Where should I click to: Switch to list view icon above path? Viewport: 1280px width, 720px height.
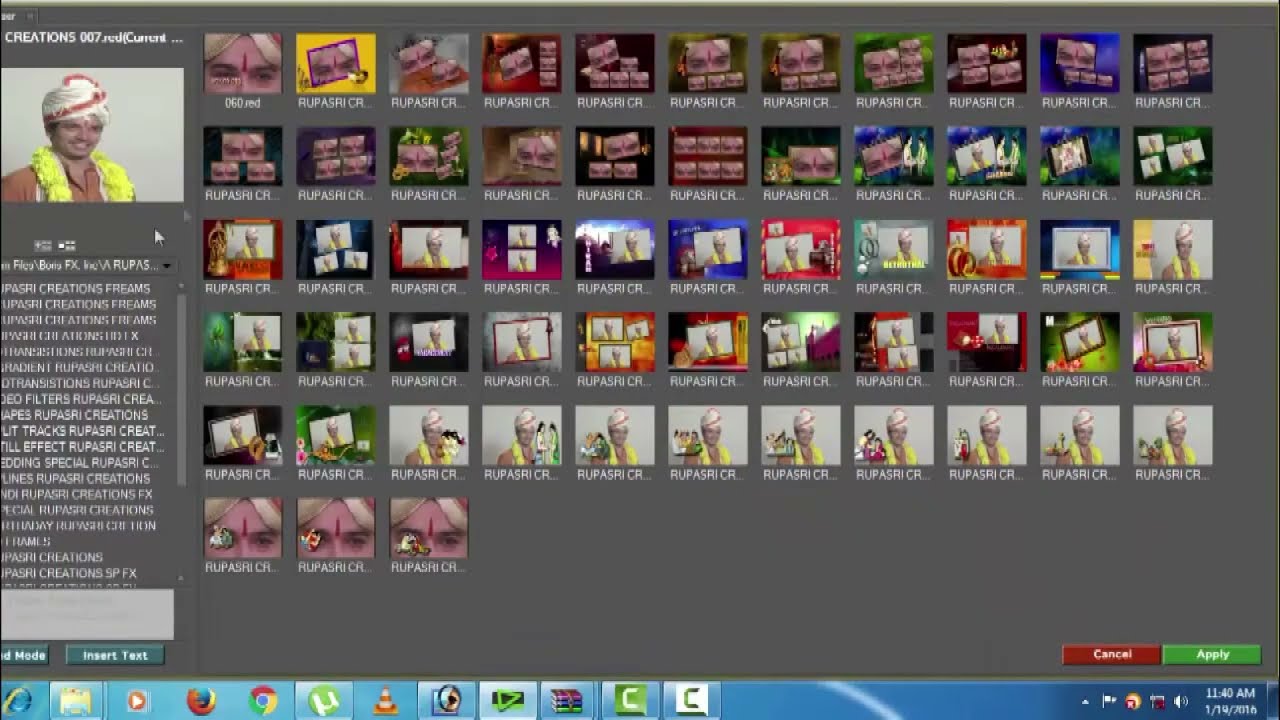pyautogui.click(x=43, y=245)
